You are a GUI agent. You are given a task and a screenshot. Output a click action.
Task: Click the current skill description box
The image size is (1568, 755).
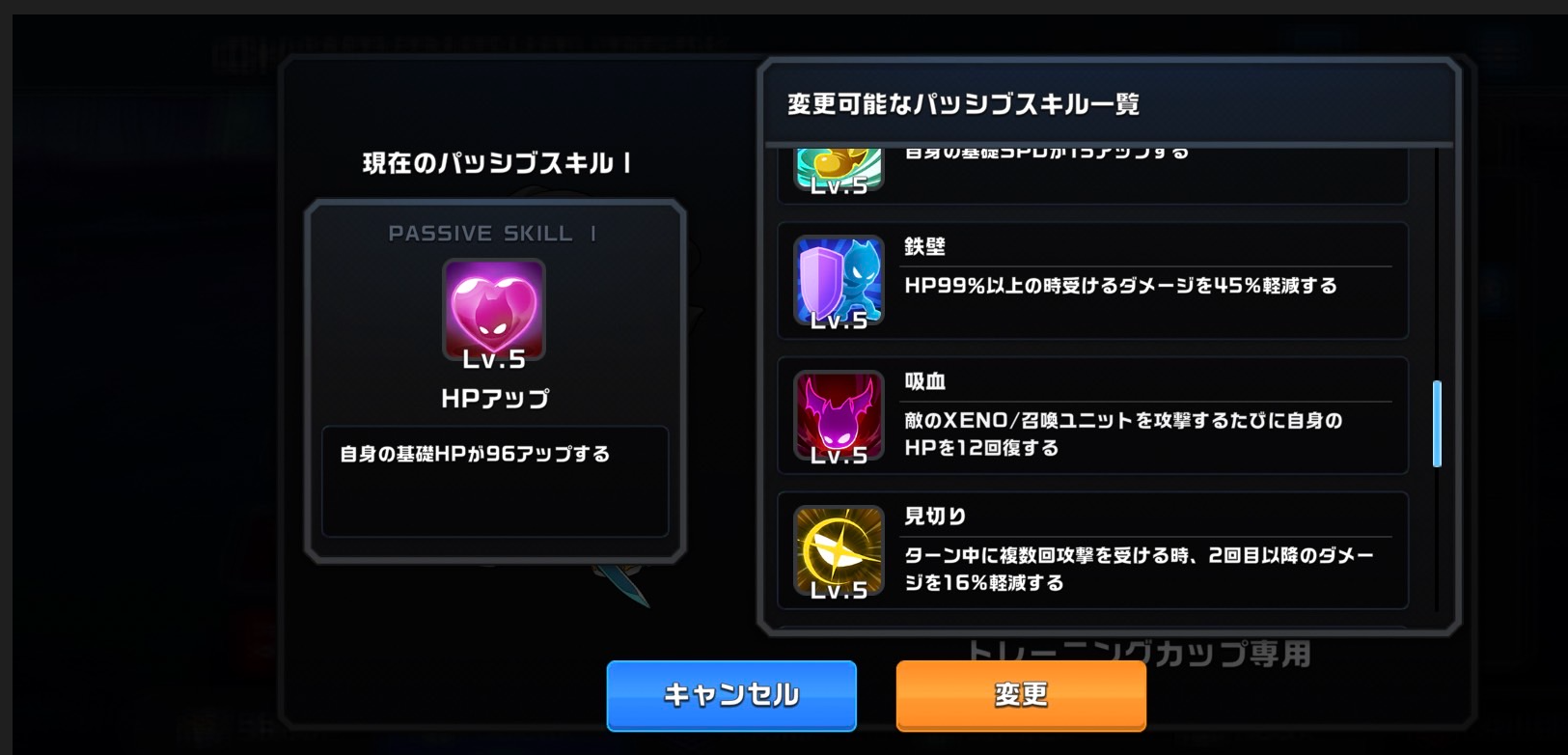pos(495,481)
